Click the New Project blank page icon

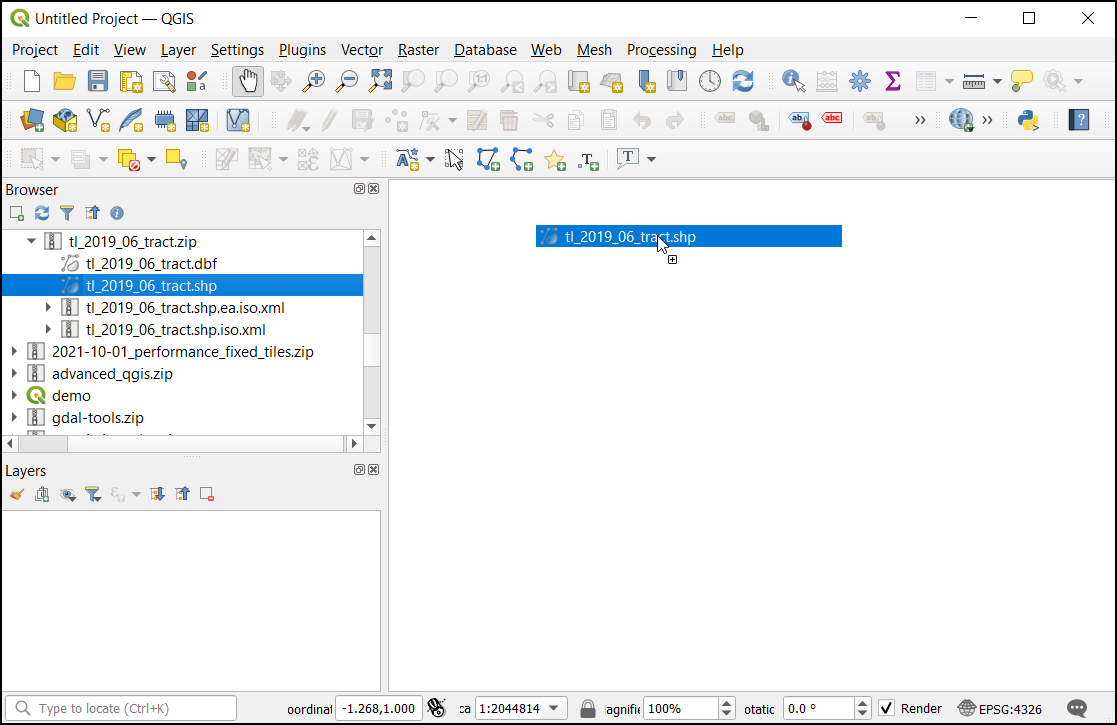click(32, 81)
